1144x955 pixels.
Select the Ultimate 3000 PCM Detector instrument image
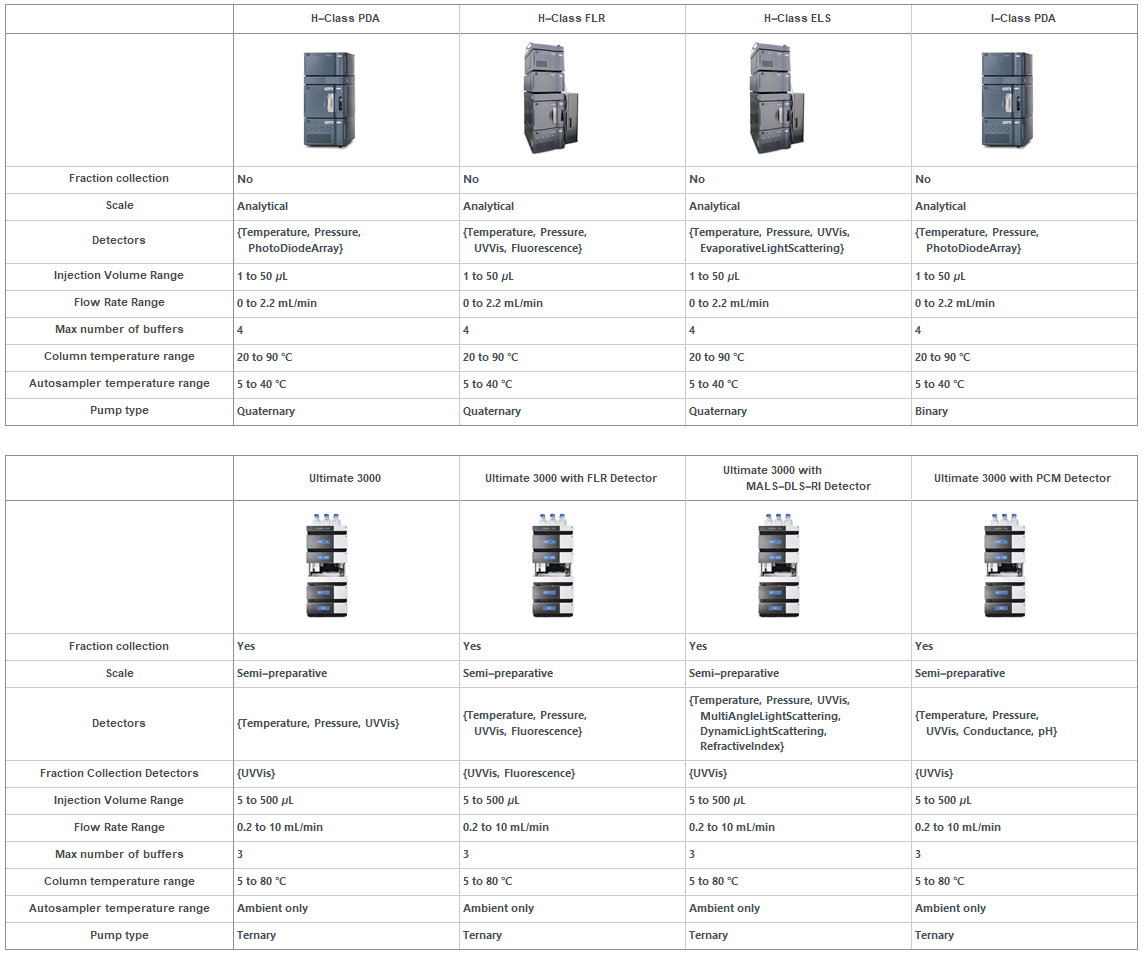click(x=1007, y=566)
